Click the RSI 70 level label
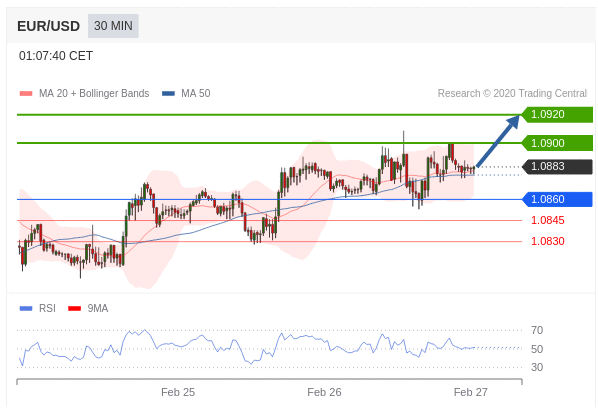598x410 pixels. (537, 330)
